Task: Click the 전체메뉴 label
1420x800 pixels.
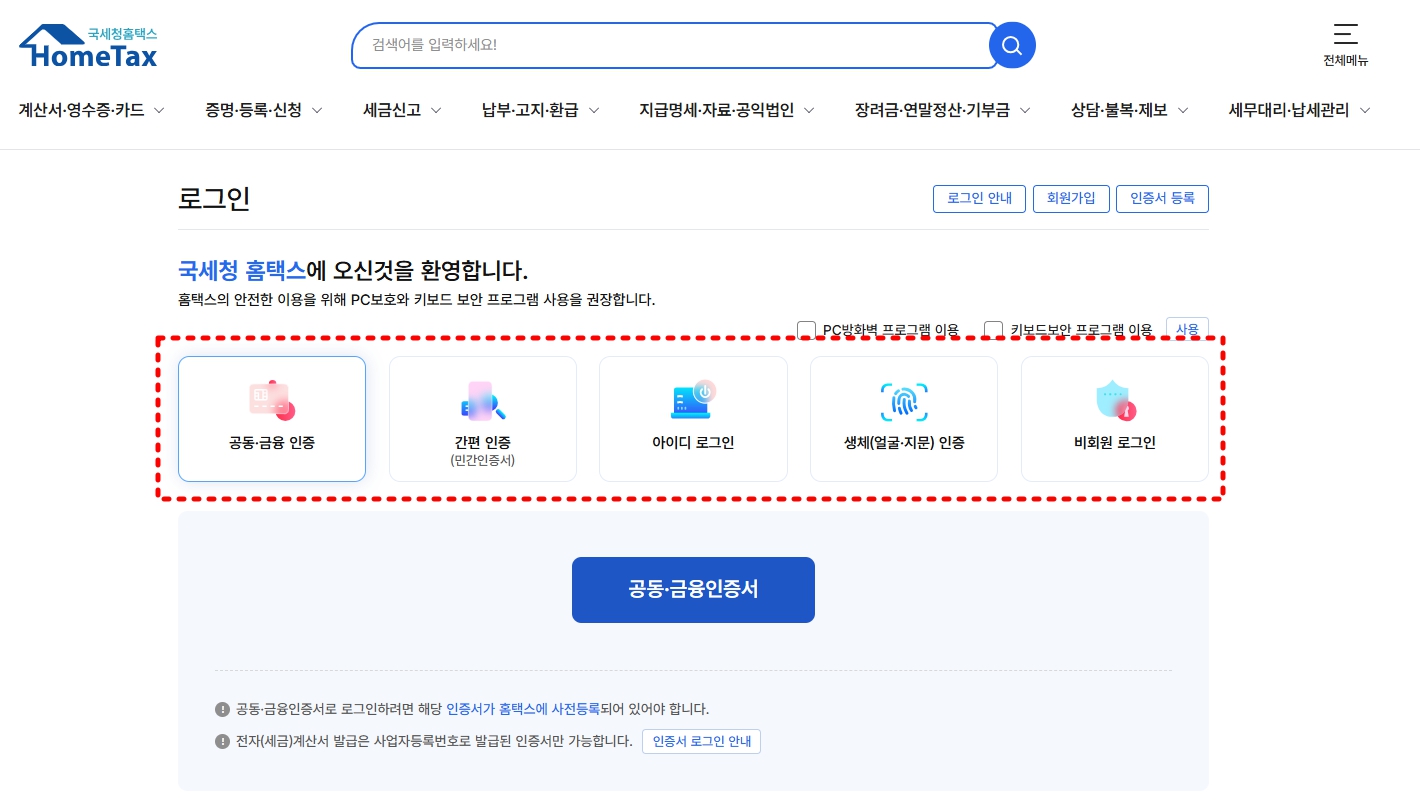Action: 1346,60
